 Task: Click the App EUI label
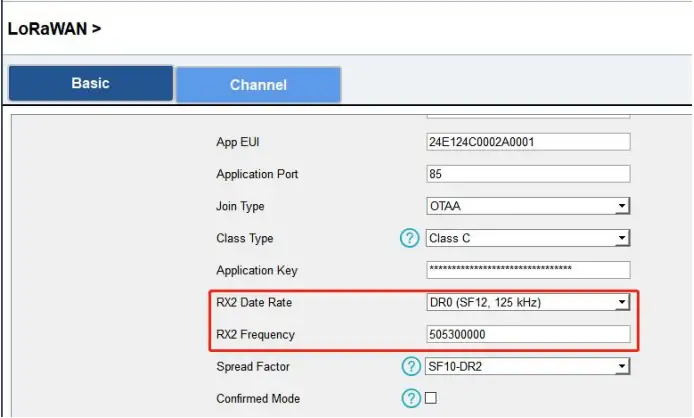(238, 142)
